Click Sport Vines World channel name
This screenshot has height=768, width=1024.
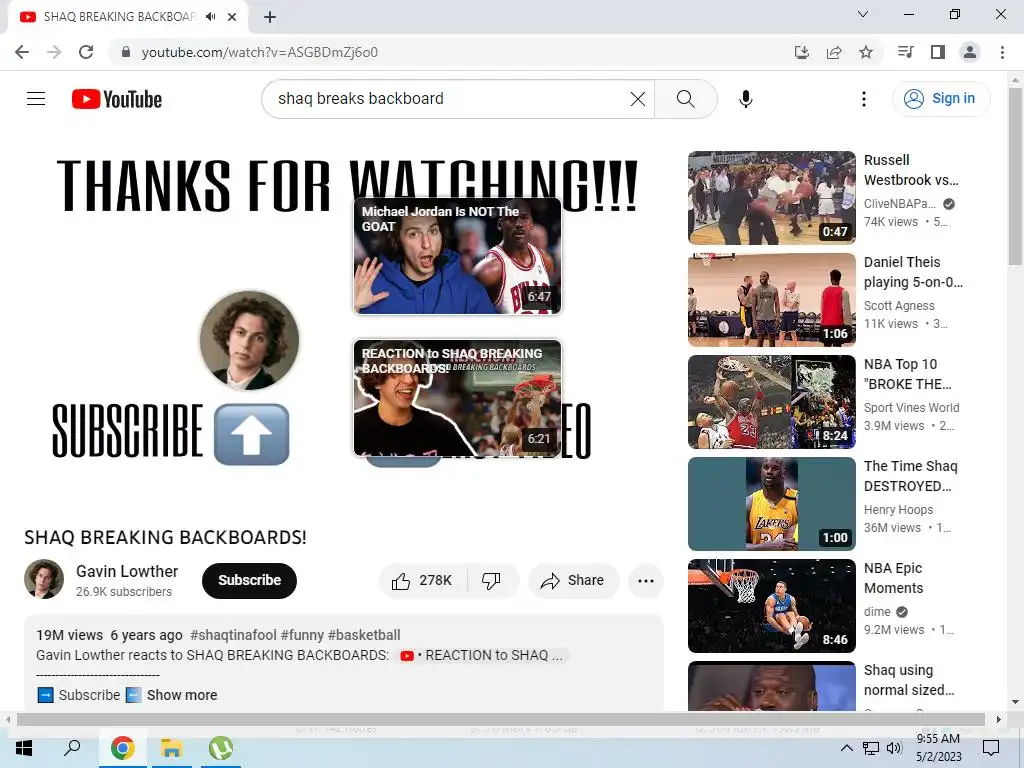click(912, 408)
